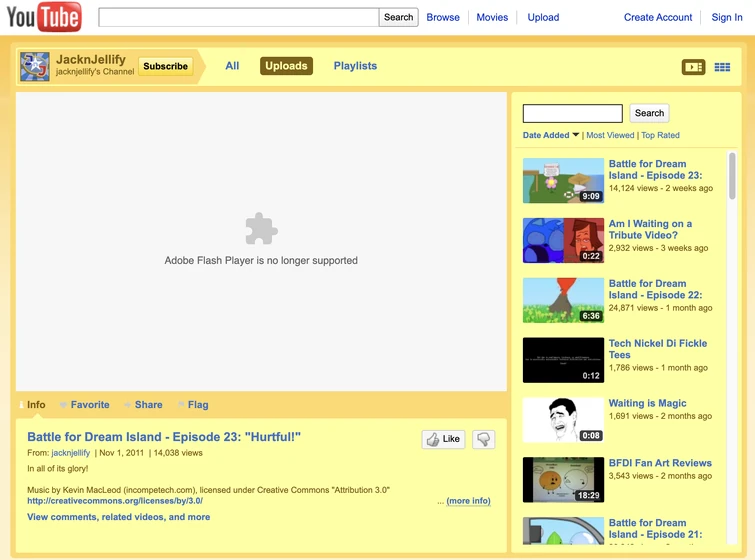Open the Tribute Video thumbnail 0:22
The image size is (755, 560).
pyautogui.click(x=563, y=240)
